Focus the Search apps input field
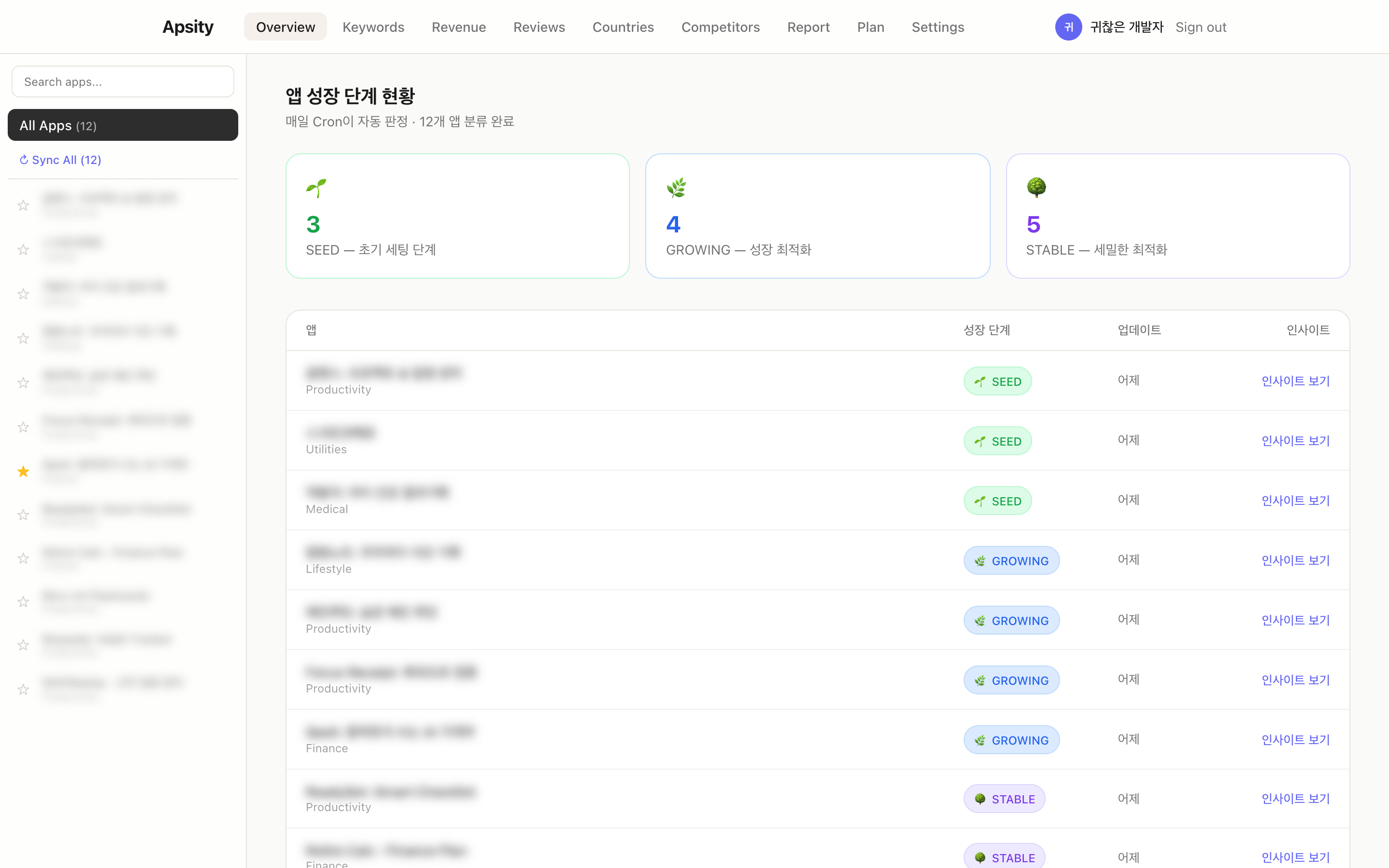The image size is (1389, 868). pyautogui.click(x=122, y=81)
